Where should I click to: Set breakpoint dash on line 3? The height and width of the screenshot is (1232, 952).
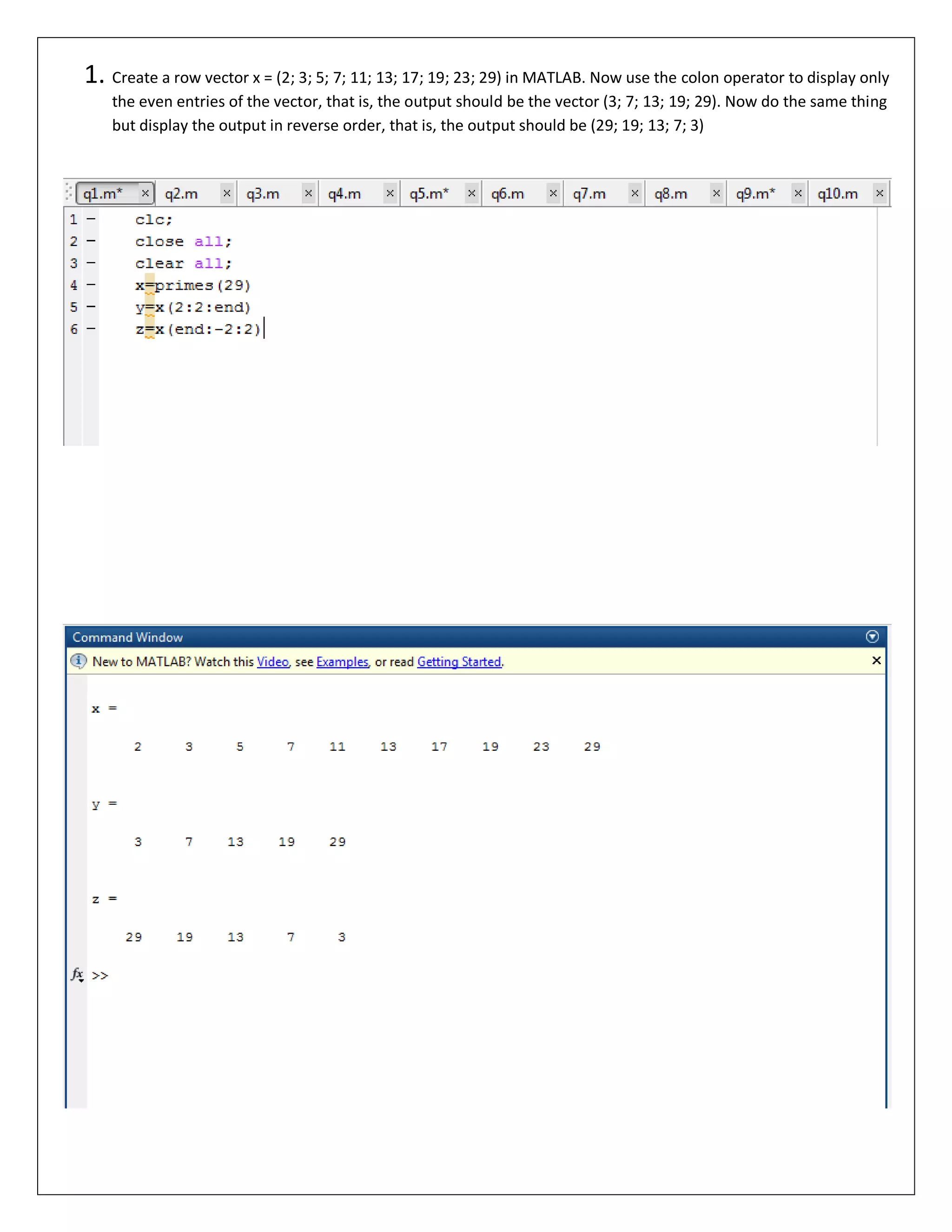pos(91,263)
